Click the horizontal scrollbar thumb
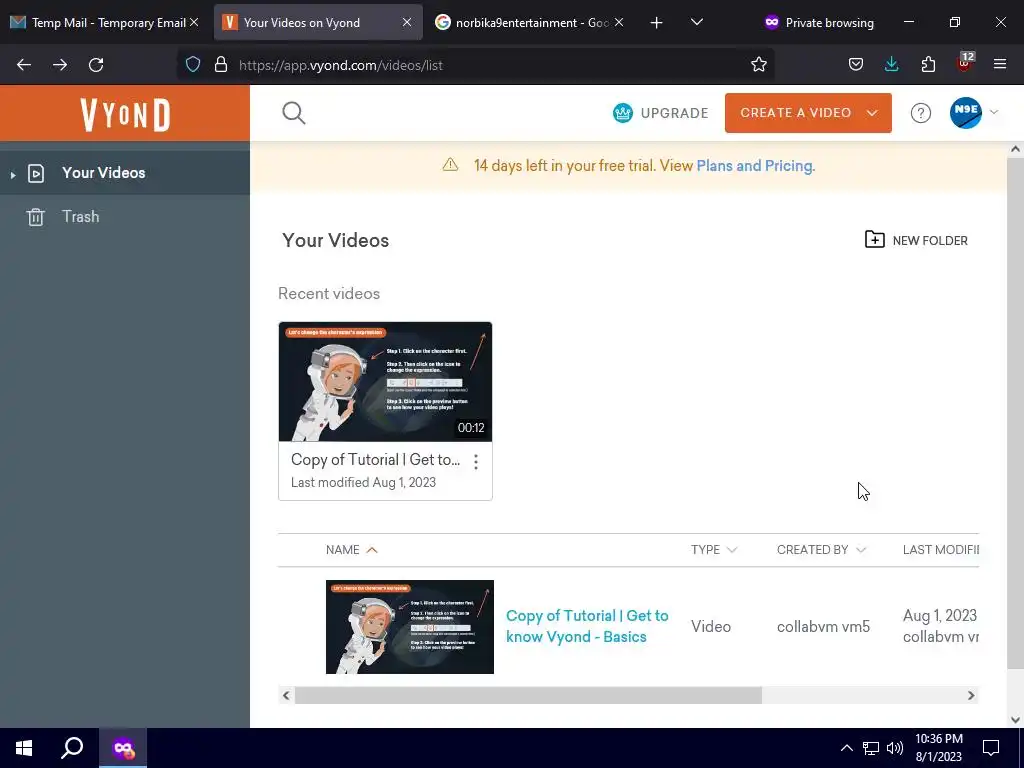 (528, 696)
